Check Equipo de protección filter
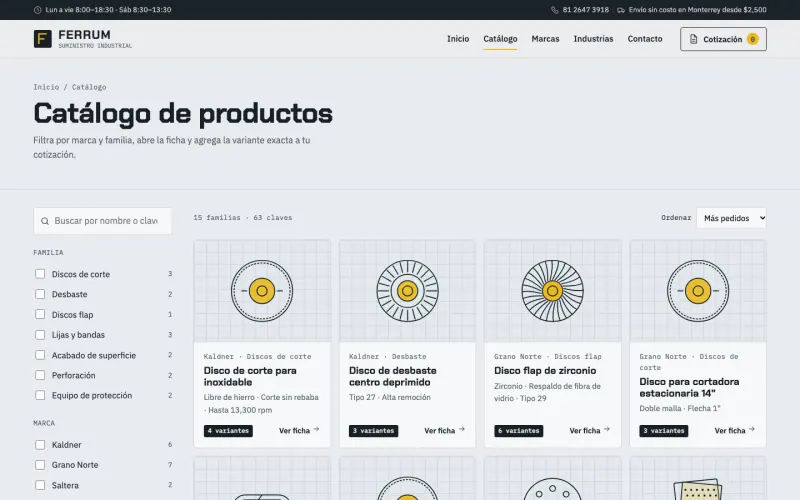This screenshot has height=500, width=800. click(x=40, y=395)
